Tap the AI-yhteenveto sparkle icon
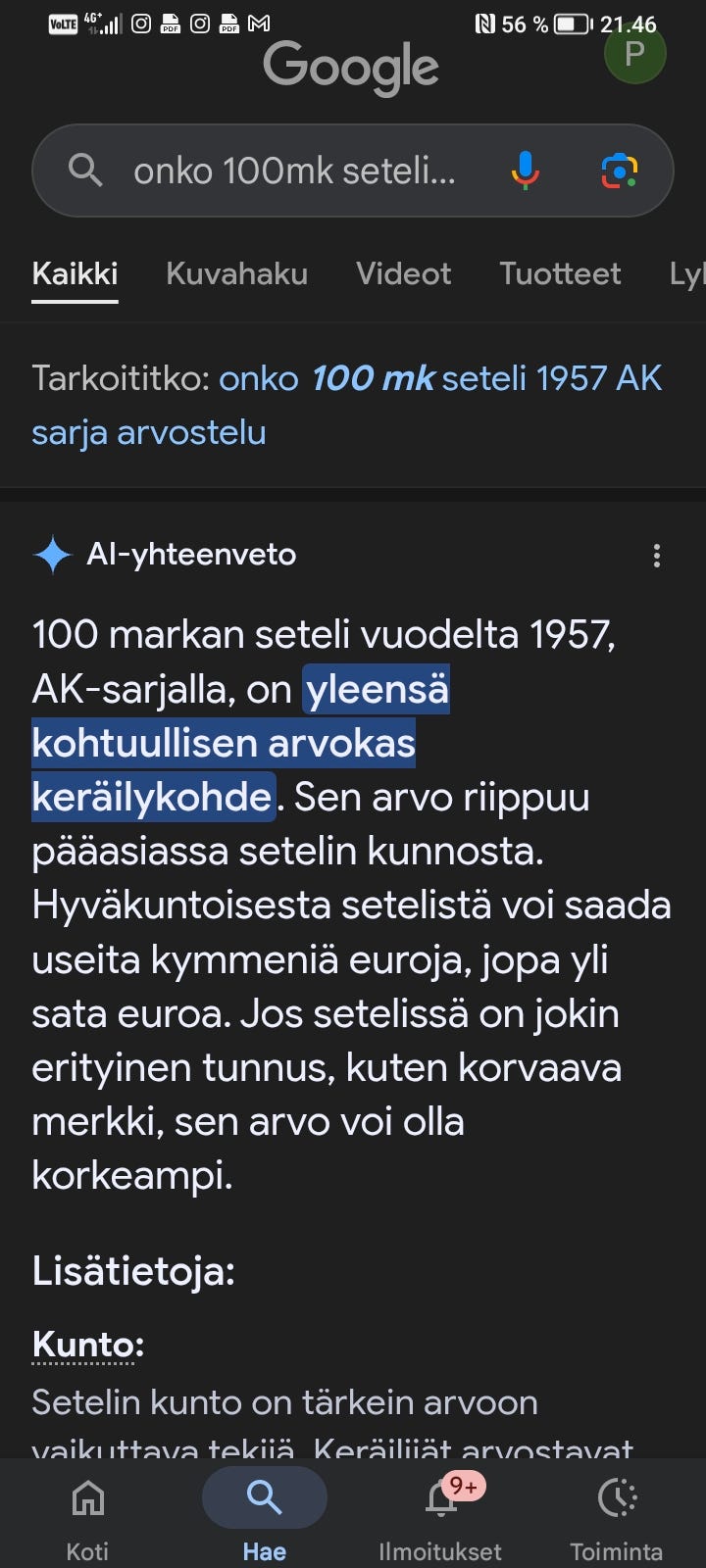Viewport: 706px width, 1568px height. click(x=54, y=554)
